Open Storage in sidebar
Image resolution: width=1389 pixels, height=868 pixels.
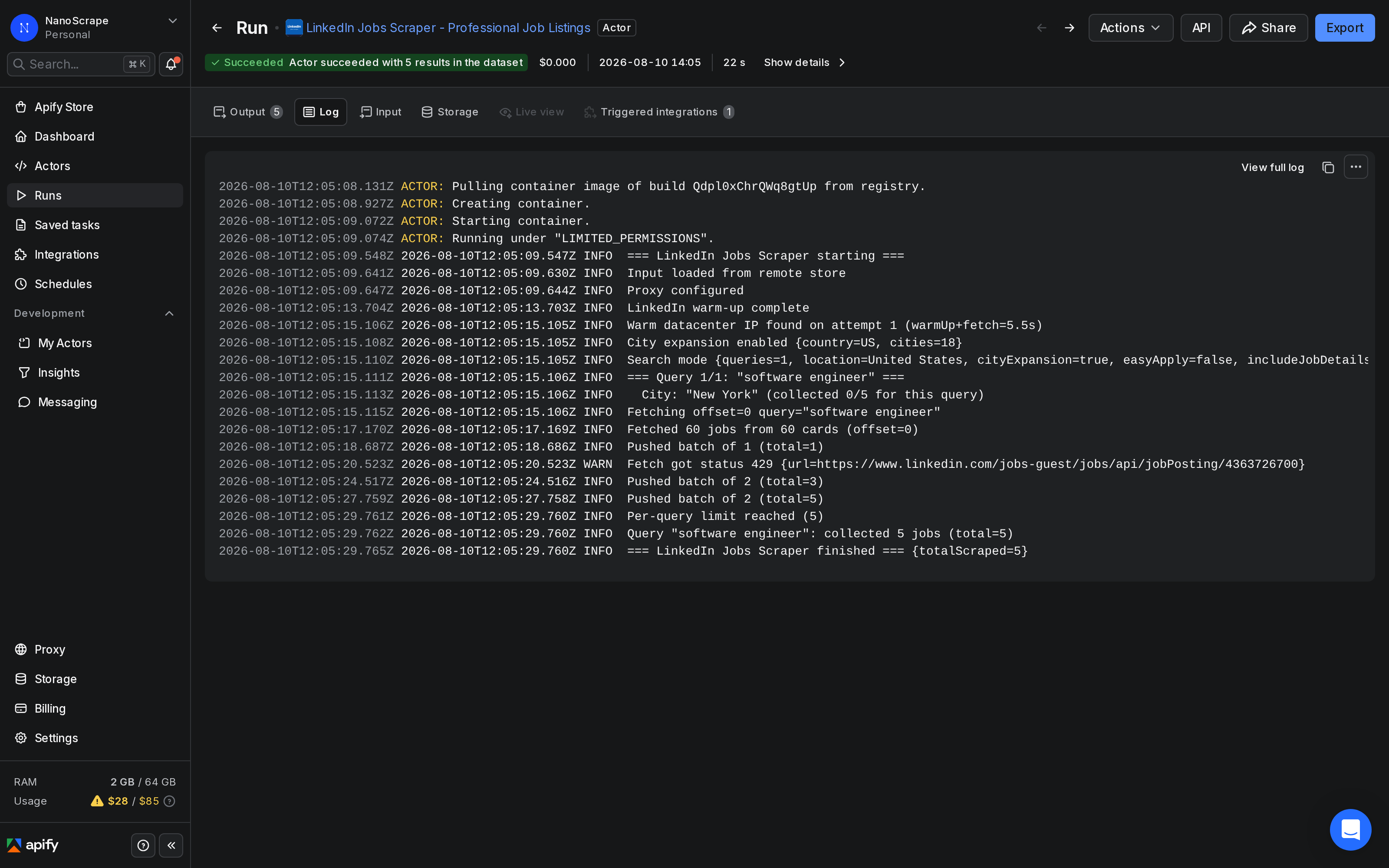[x=95, y=679]
